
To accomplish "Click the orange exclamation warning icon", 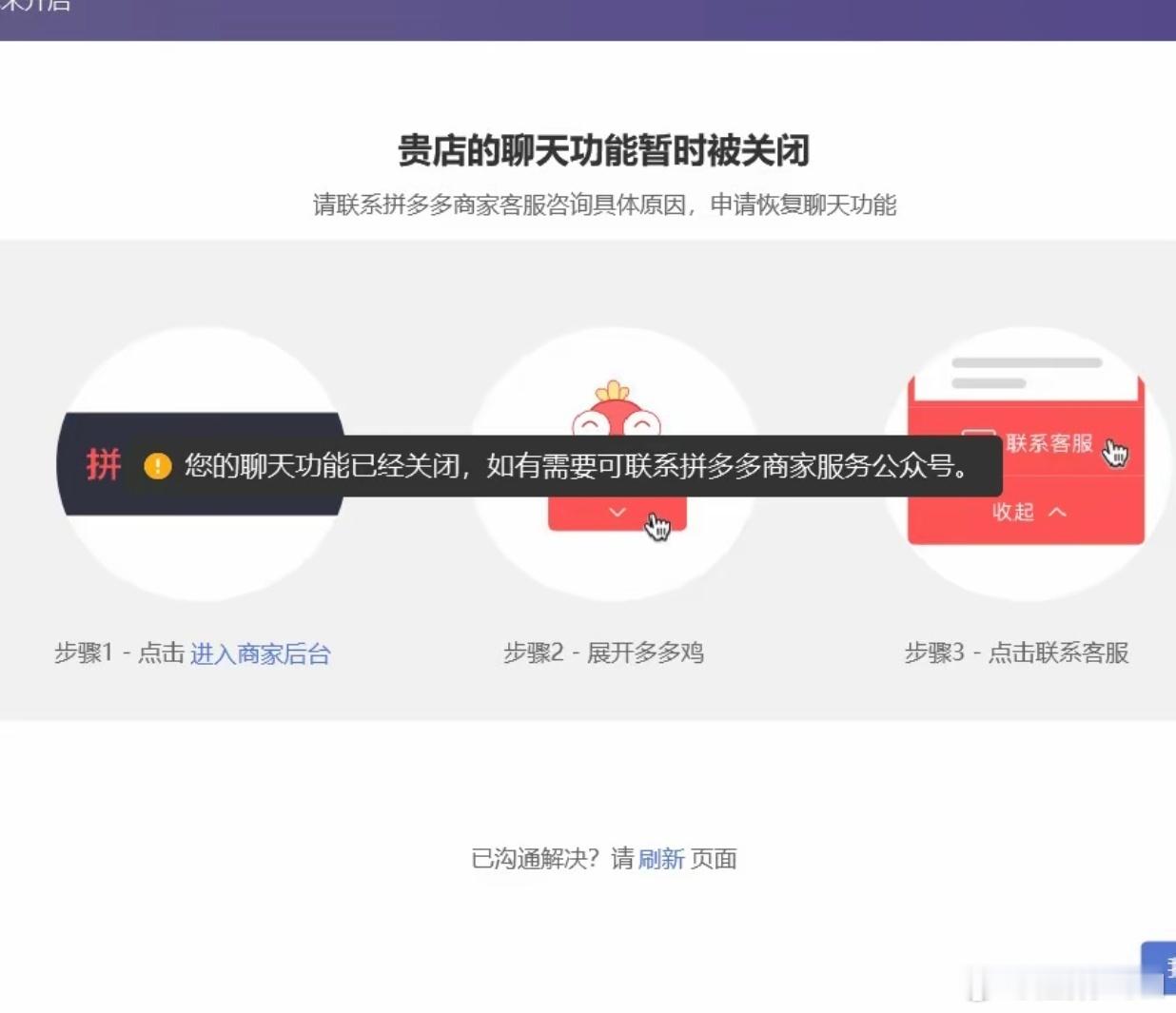I will 155,466.
